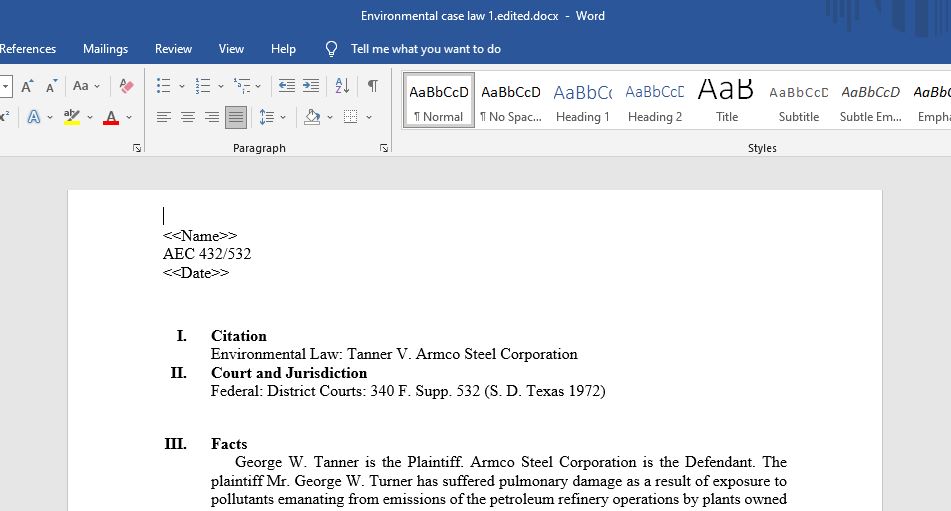The width and height of the screenshot is (951, 511).
Task: Open Change Case dropdown arrow
Action: coord(97,87)
